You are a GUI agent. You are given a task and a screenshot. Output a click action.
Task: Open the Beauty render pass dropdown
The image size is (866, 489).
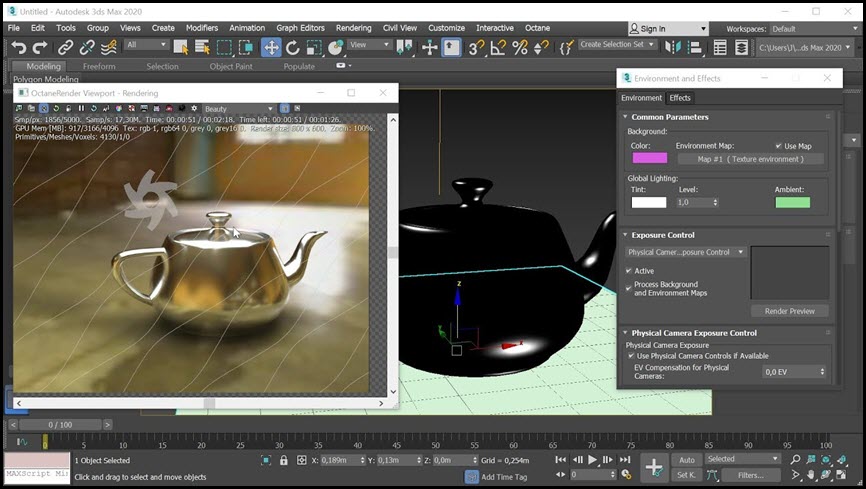coord(238,109)
